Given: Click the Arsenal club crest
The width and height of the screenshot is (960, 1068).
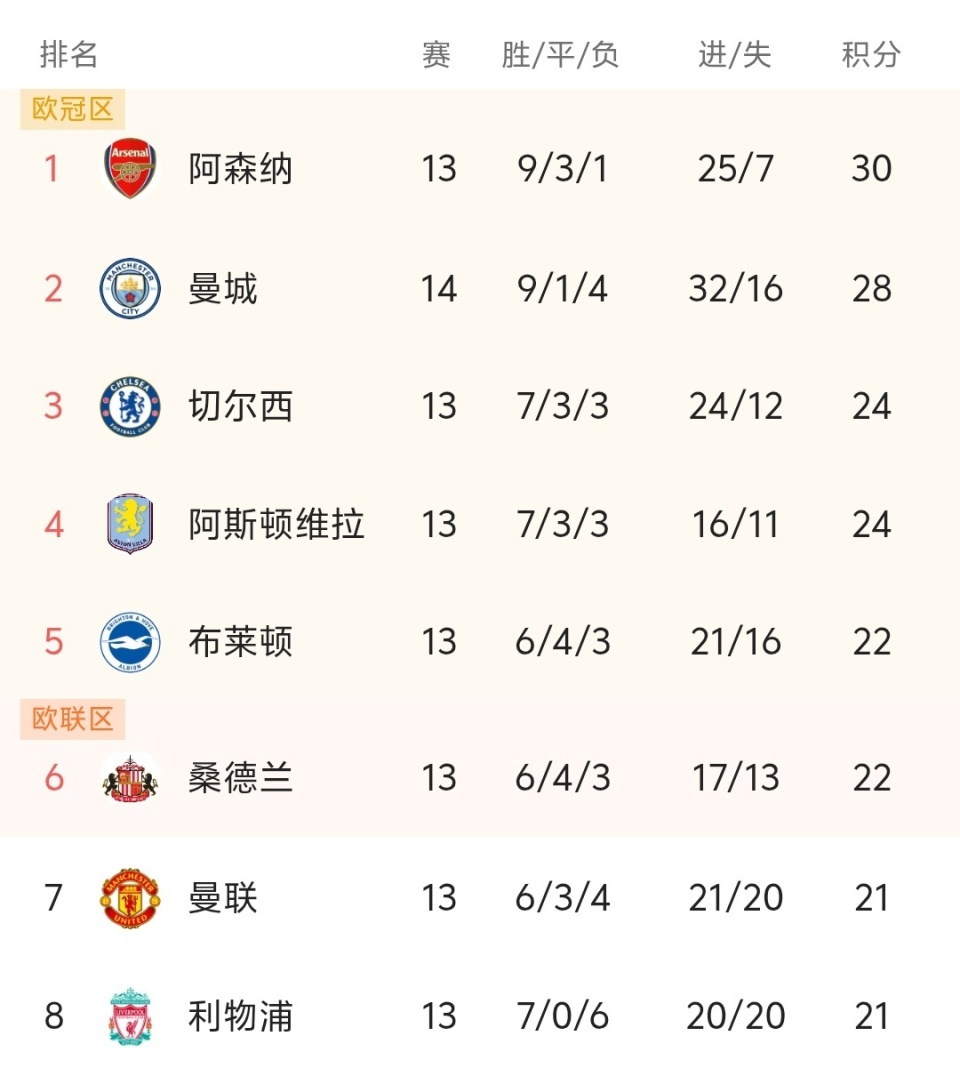Looking at the screenshot, I should 130,169.
